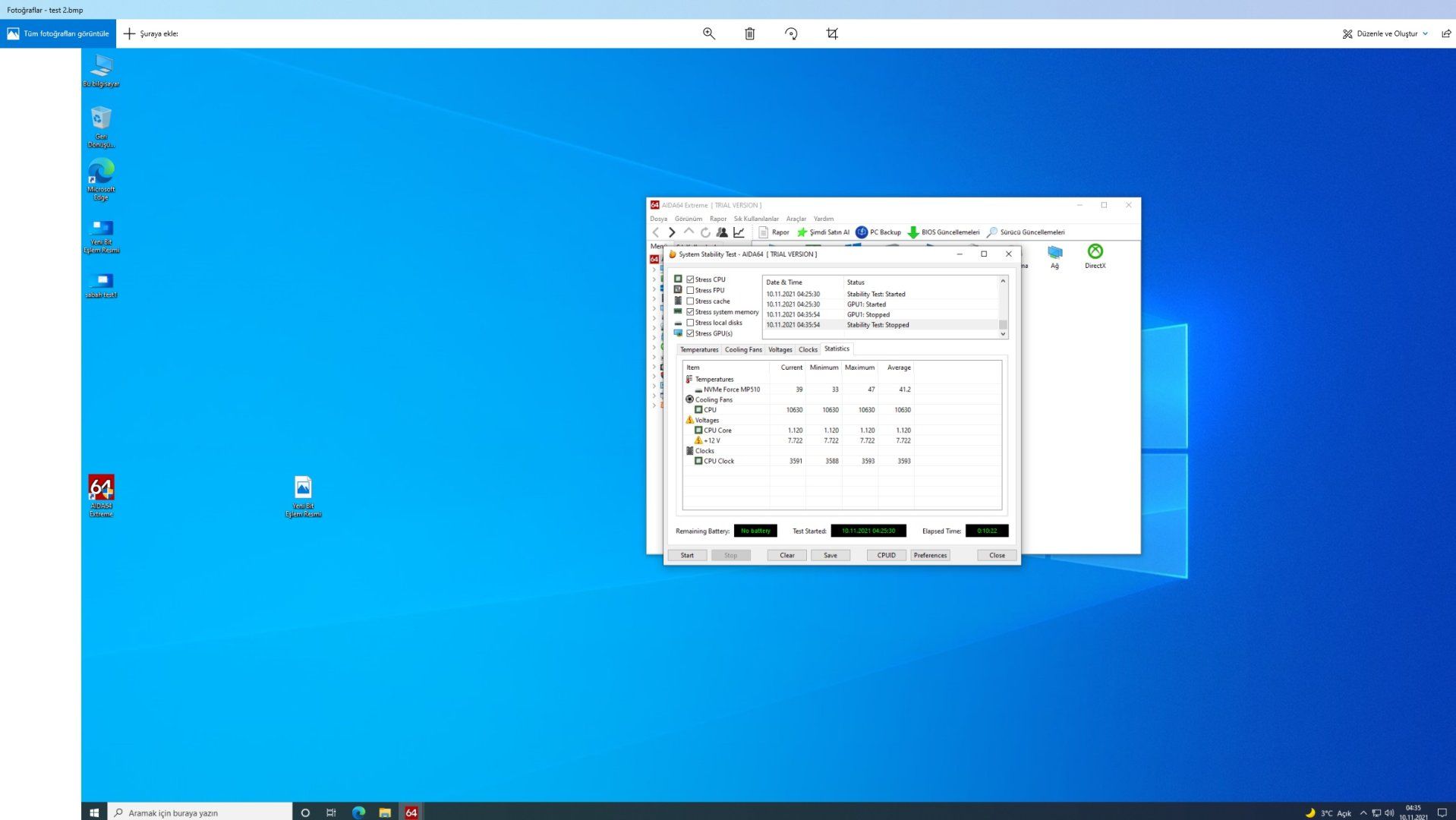Click the Close button in Stability Test
1456x820 pixels.
(x=997, y=555)
